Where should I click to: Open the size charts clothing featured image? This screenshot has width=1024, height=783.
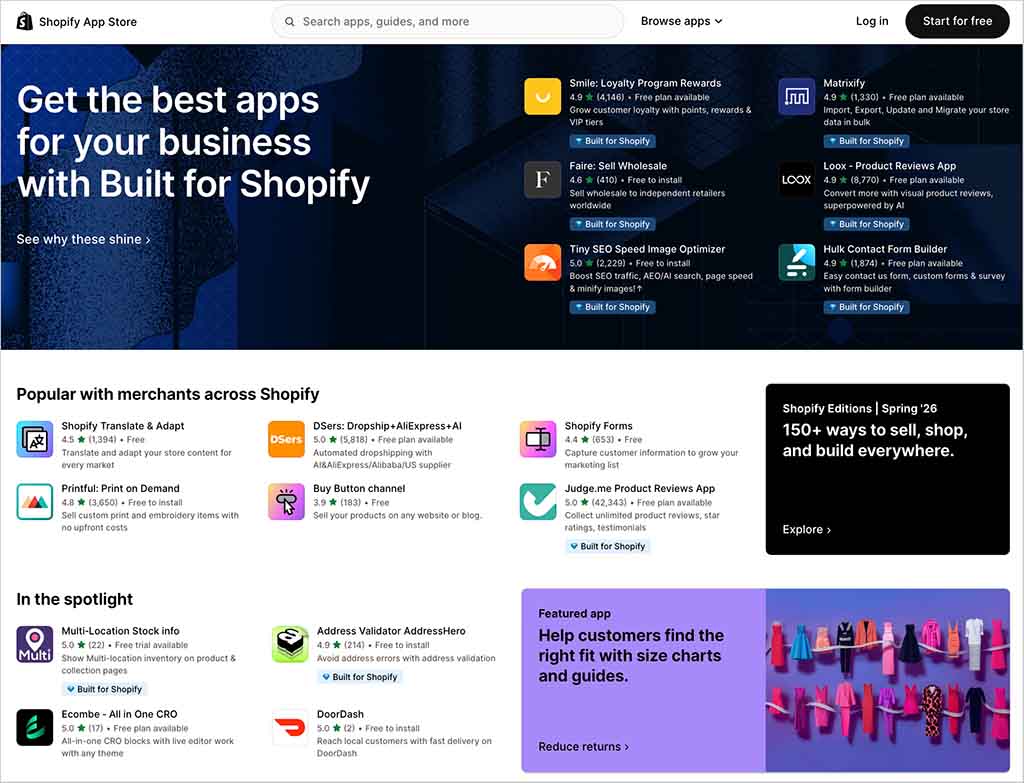click(888, 680)
